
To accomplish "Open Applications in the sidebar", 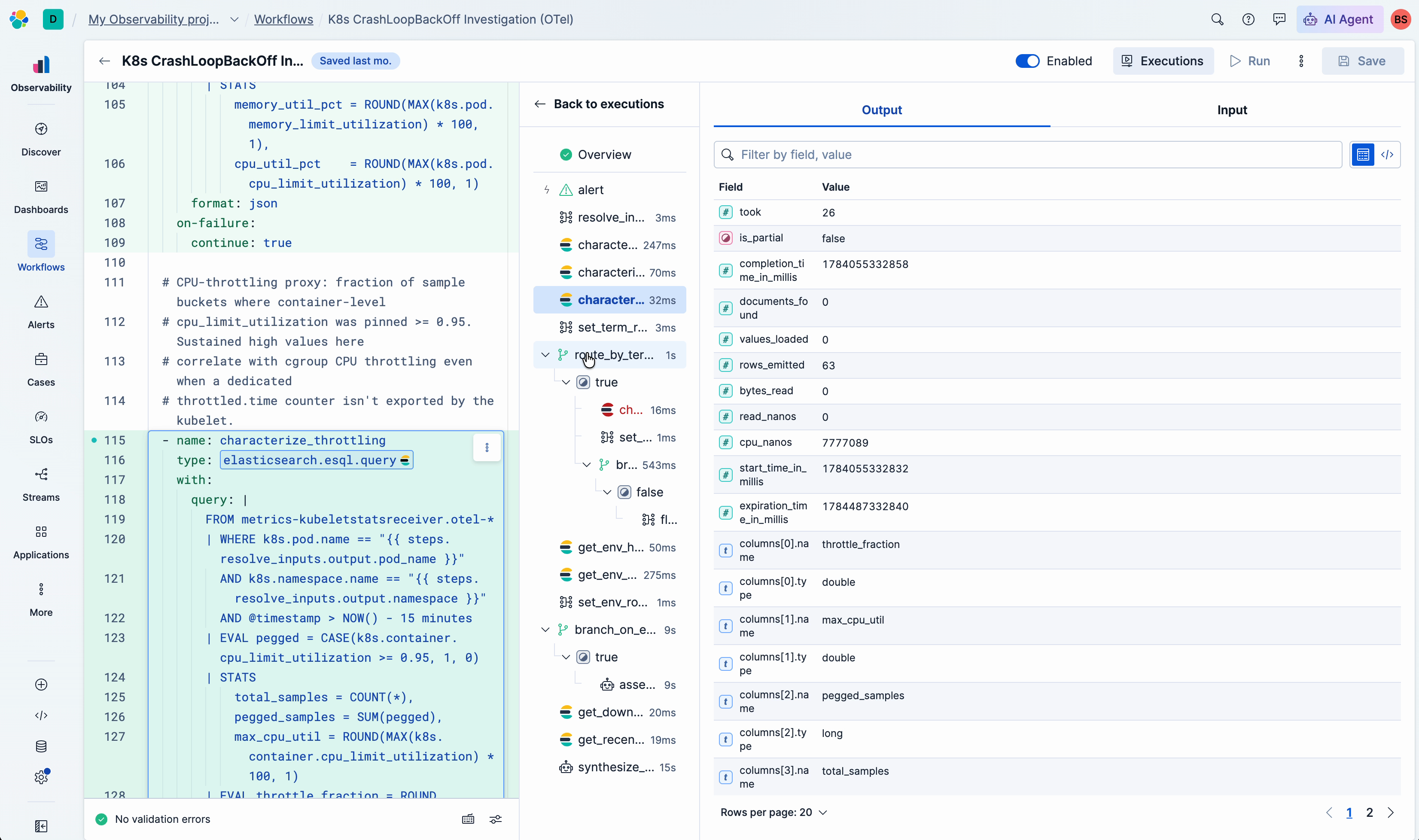I will [41, 542].
